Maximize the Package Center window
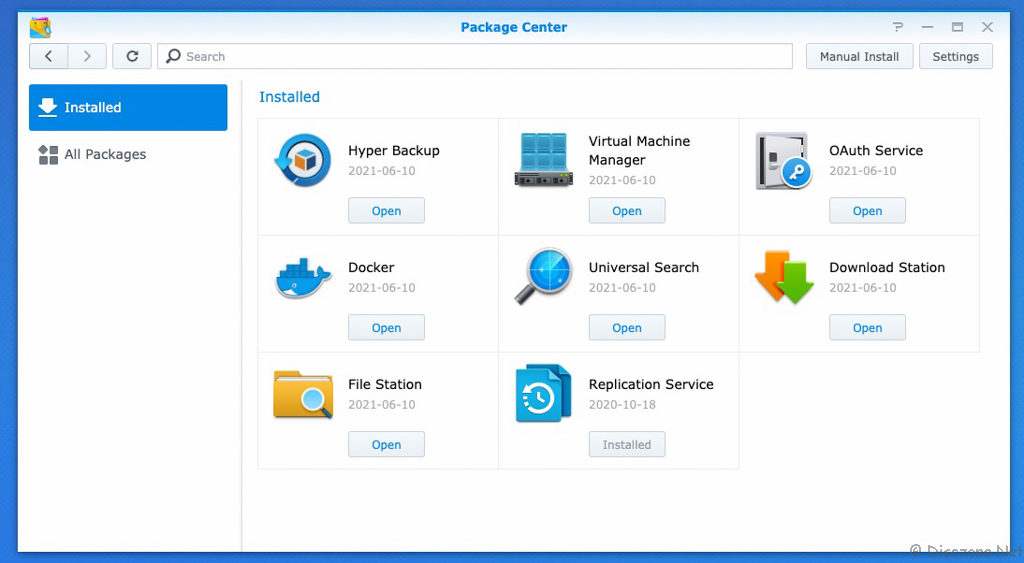Viewport: 1024px width, 563px height. (957, 27)
